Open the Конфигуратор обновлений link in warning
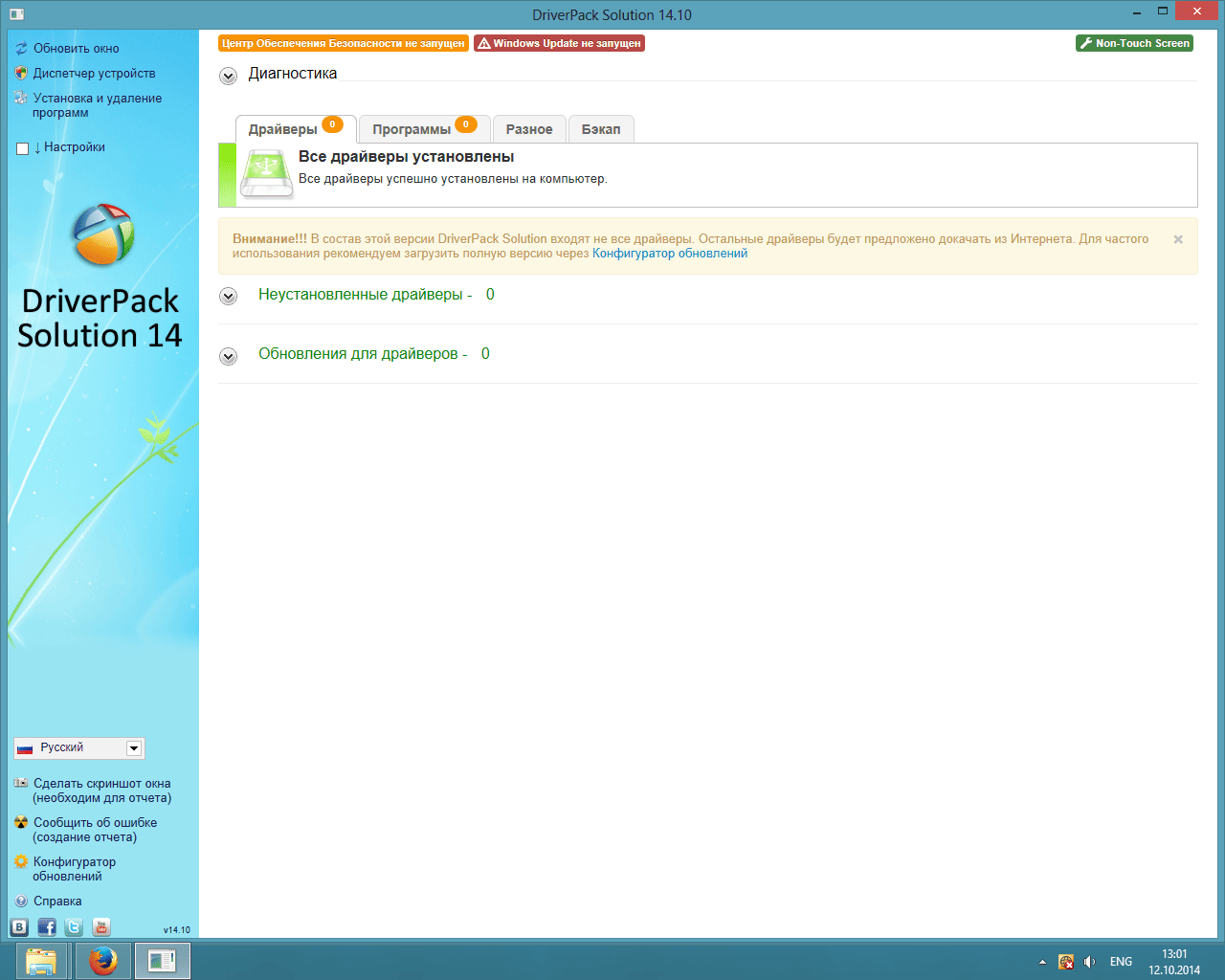Viewport: 1225px width, 980px height. pyautogui.click(x=670, y=254)
